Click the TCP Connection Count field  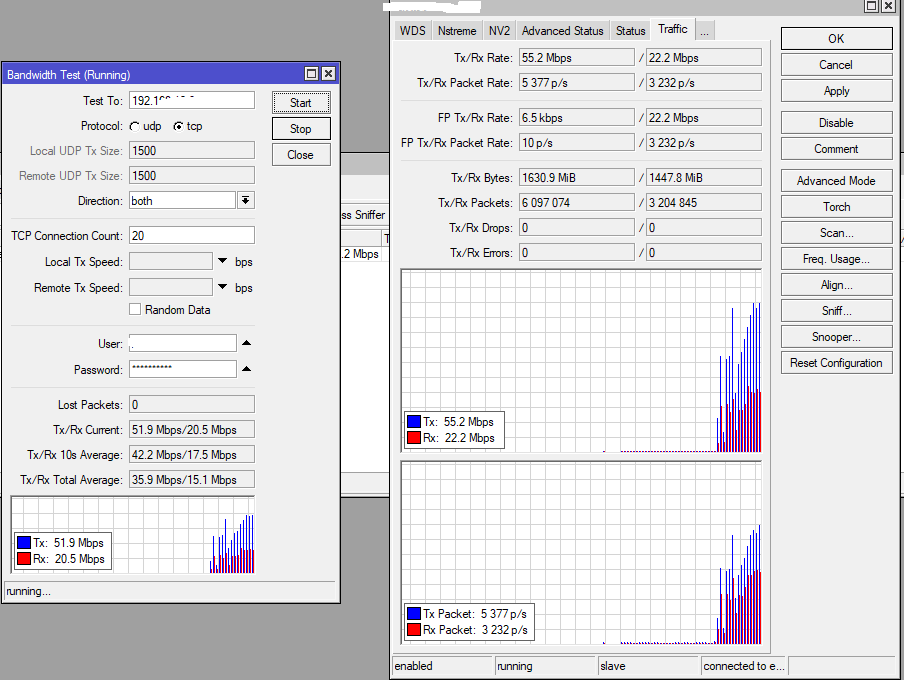tap(191, 236)
